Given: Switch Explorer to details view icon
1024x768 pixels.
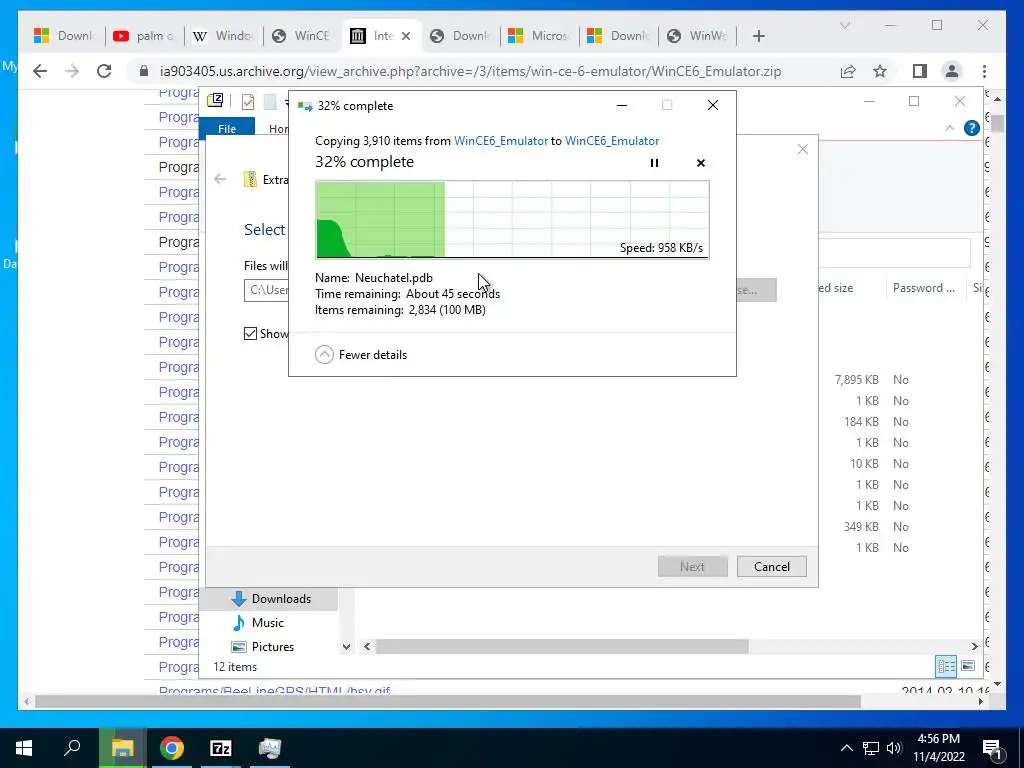Looking at the screenshot, I should (x=946, y=666).
